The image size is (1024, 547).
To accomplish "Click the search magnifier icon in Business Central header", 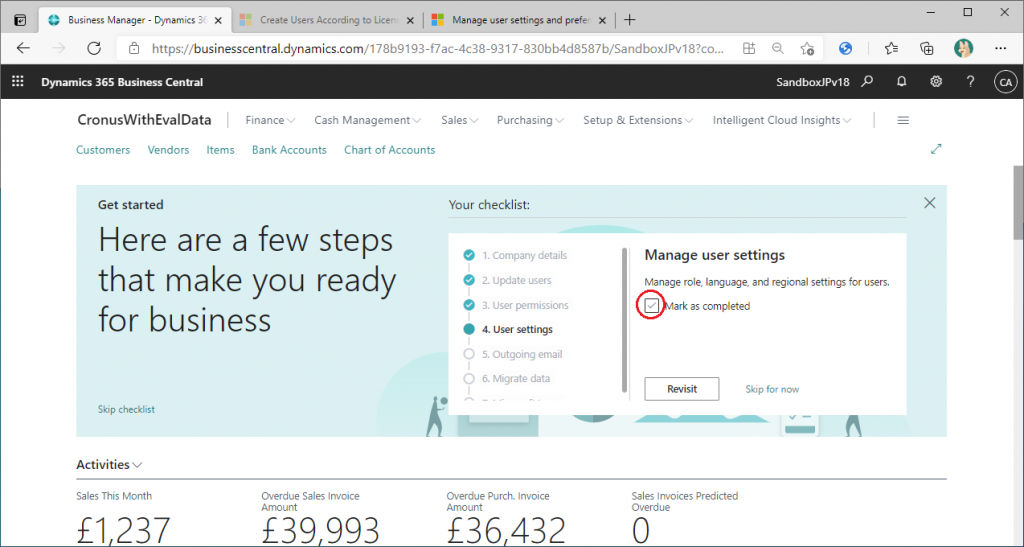I will 867,82.
